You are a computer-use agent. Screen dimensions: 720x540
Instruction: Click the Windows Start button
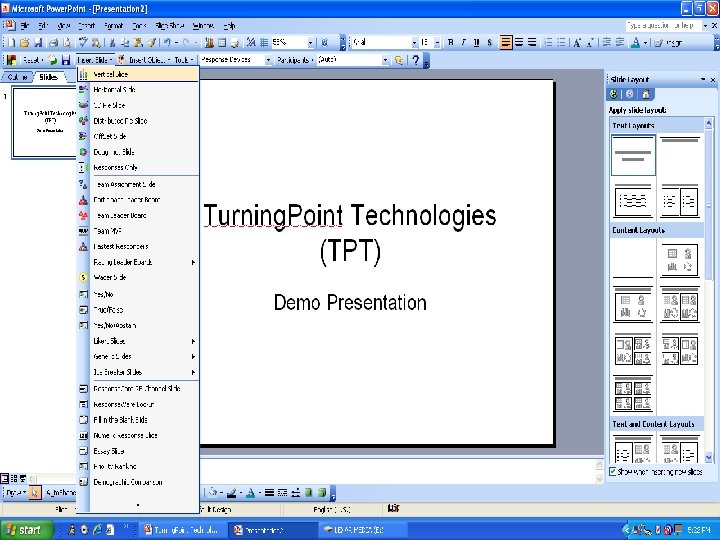tap(27, 529)
